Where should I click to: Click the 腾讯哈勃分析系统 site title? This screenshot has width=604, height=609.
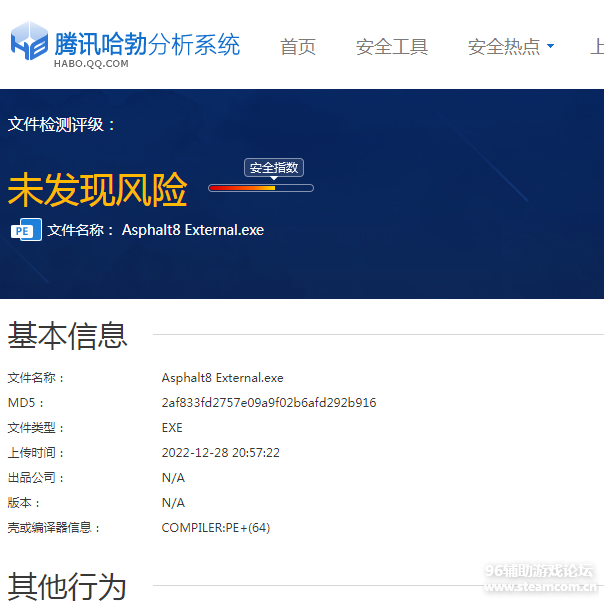pyautogui.click(x=147, y=43)
